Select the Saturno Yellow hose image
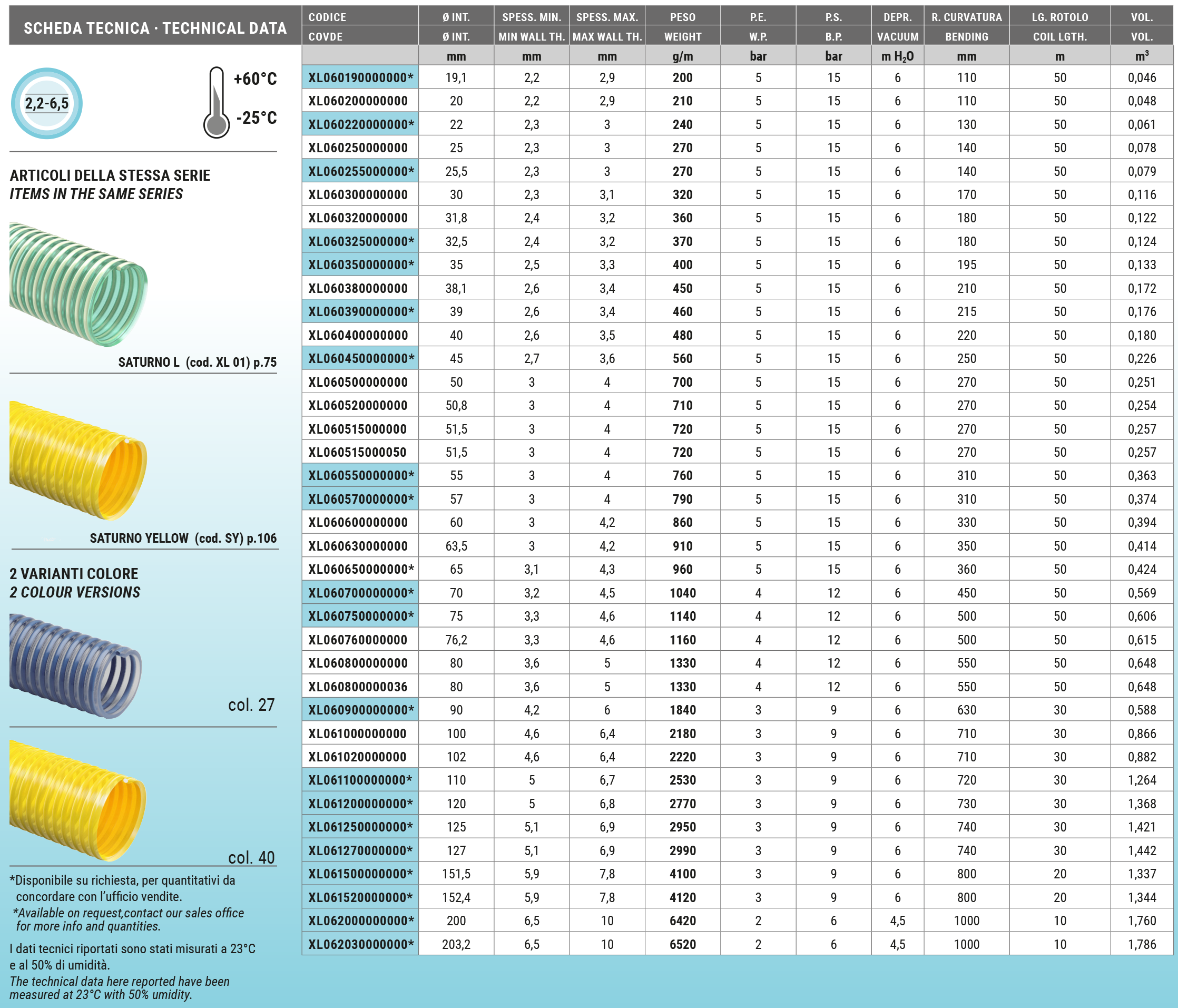1178x1008 pixels. tap(78, 461)
